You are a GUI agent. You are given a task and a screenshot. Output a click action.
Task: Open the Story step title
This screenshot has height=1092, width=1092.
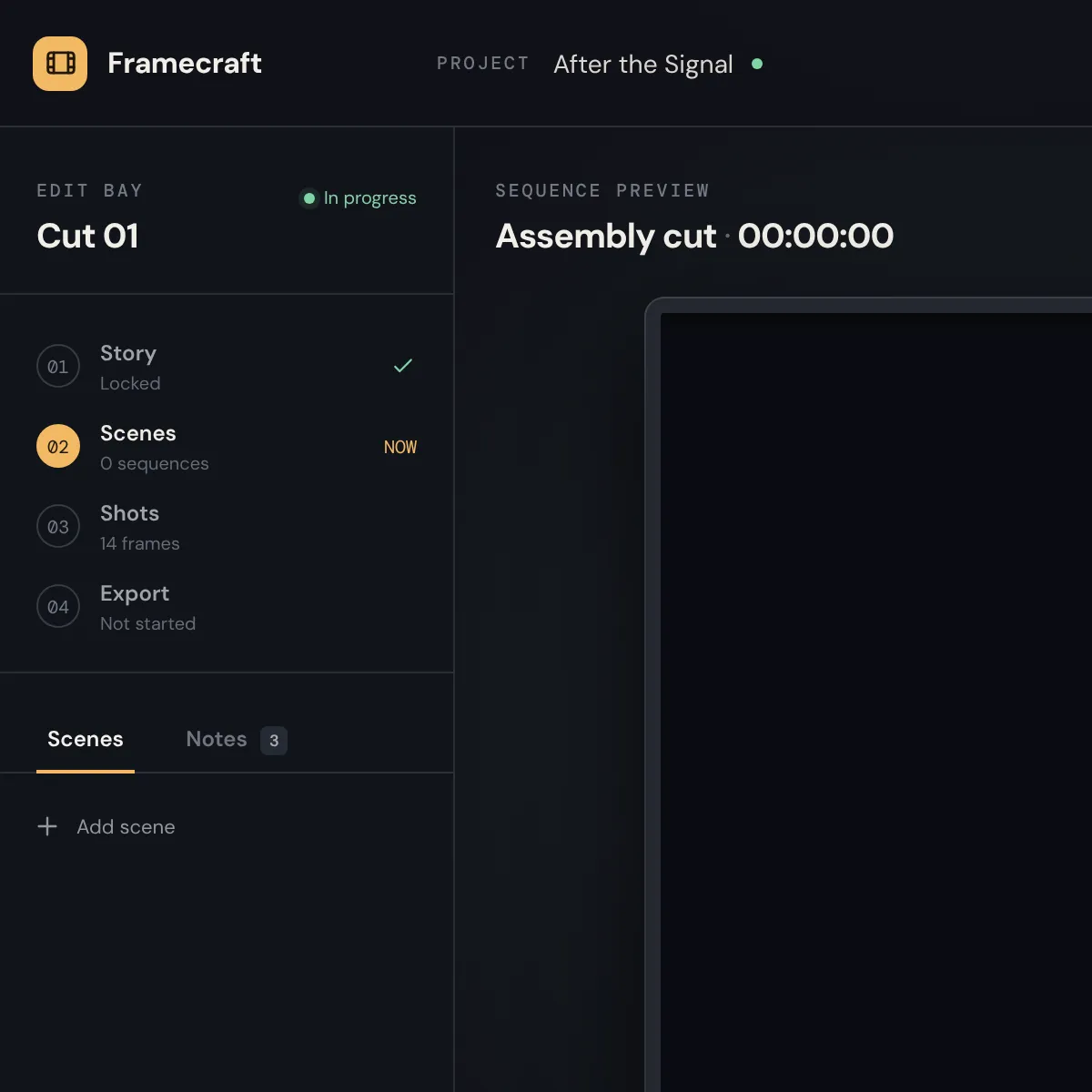click(128, 353)
